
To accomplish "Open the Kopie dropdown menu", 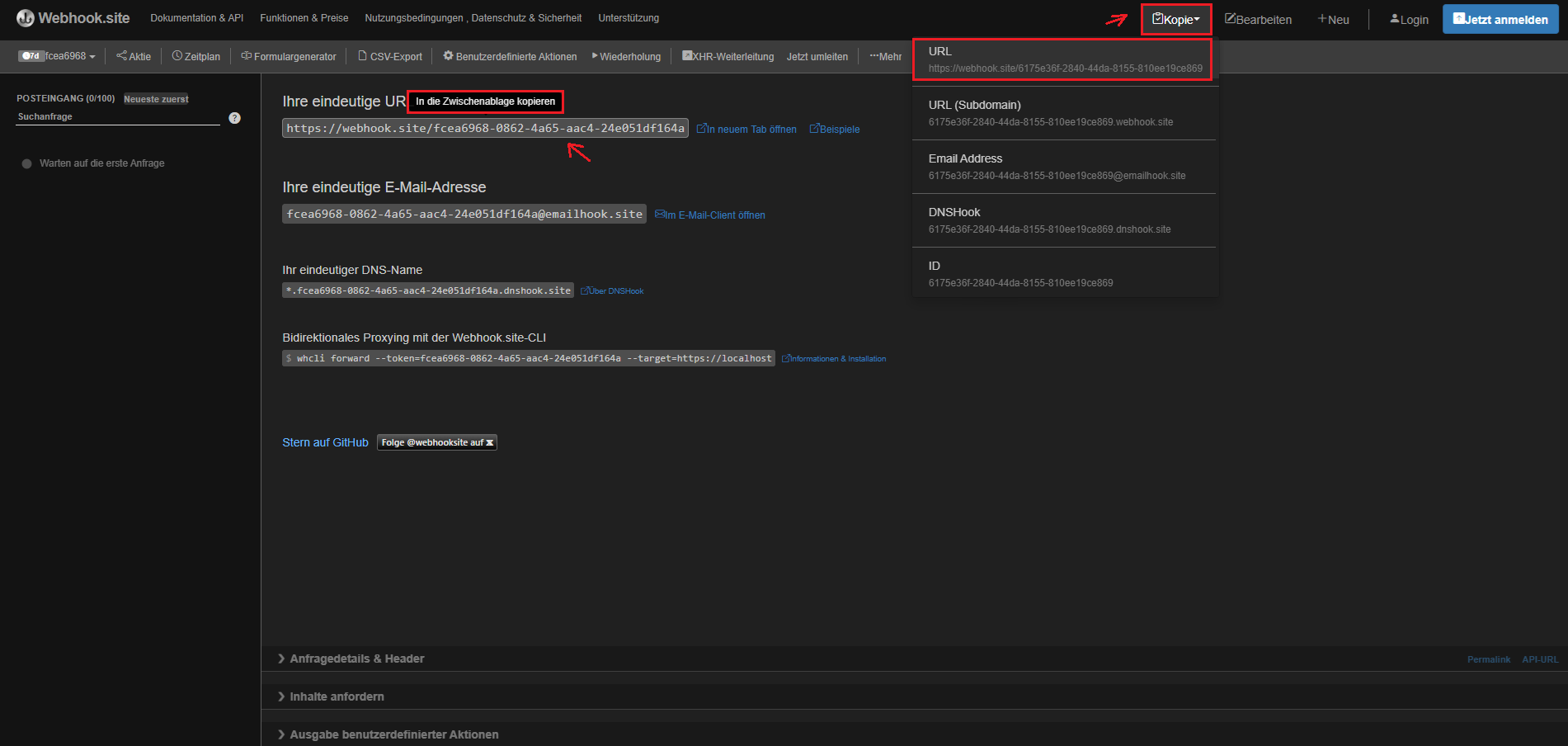I will (x=1176, y=20).
